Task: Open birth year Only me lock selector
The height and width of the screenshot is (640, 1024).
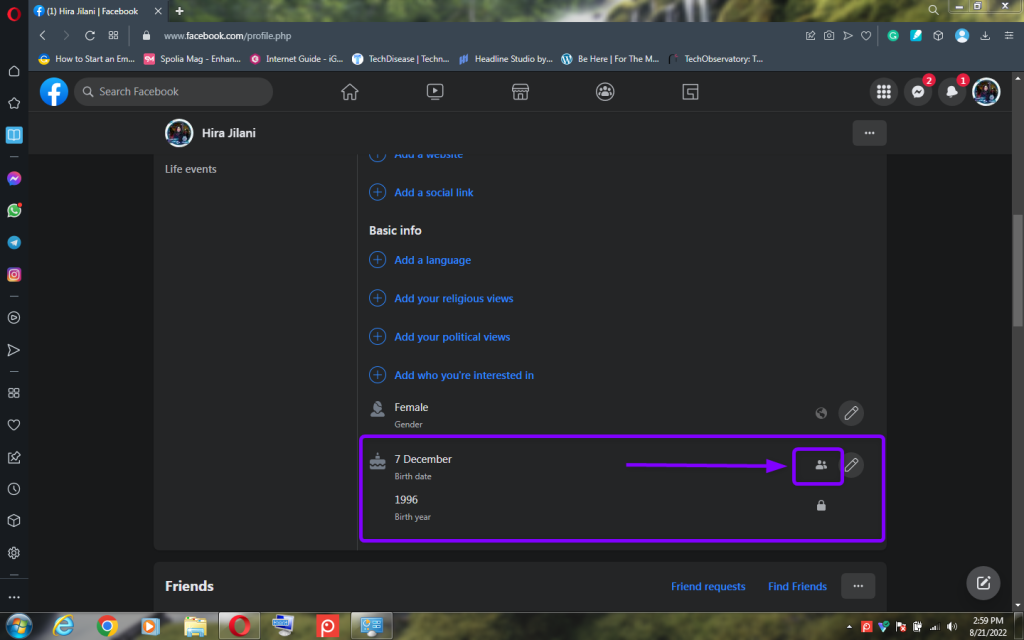Action: tap(821, 506)
